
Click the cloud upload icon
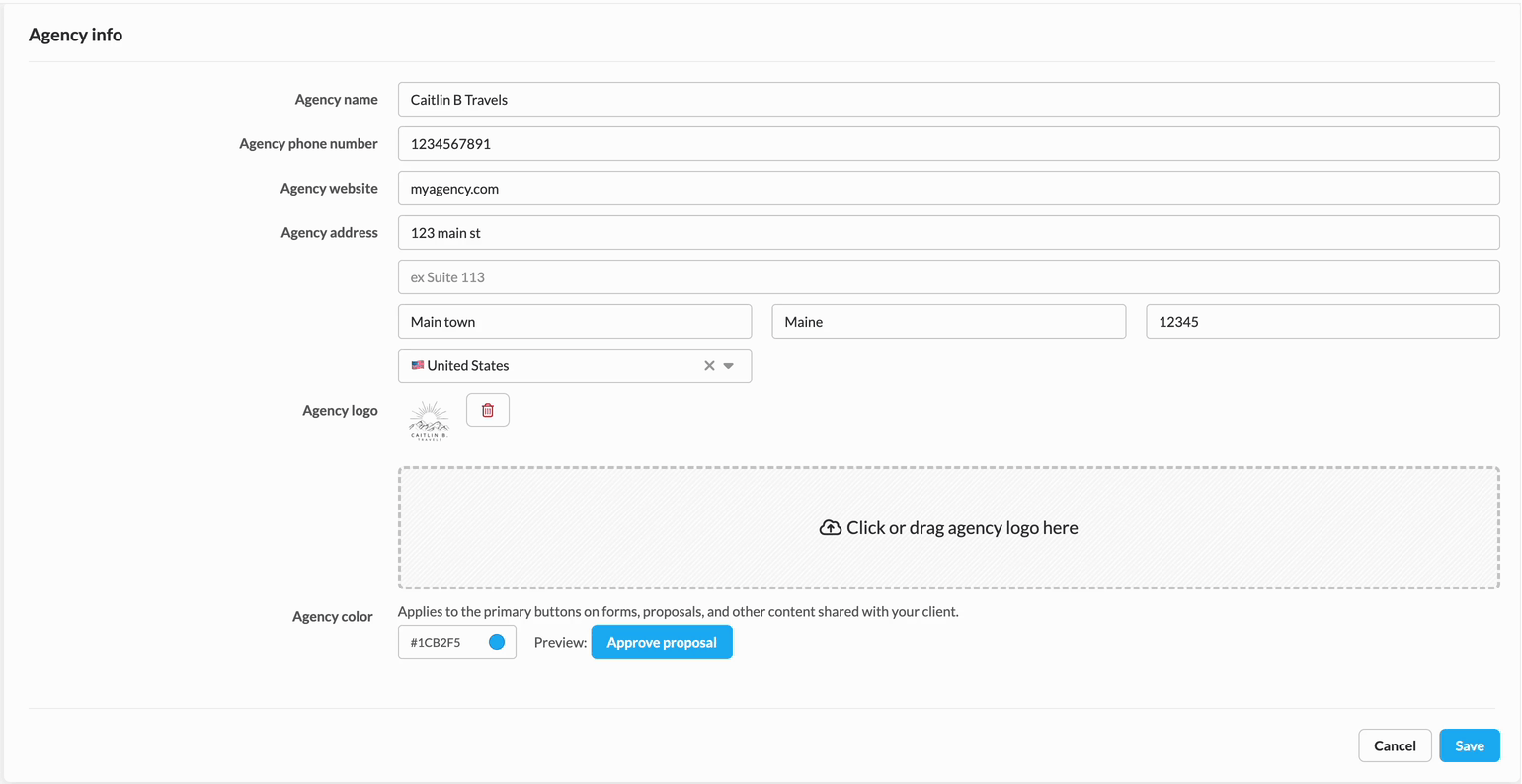[x=831, y=528]
